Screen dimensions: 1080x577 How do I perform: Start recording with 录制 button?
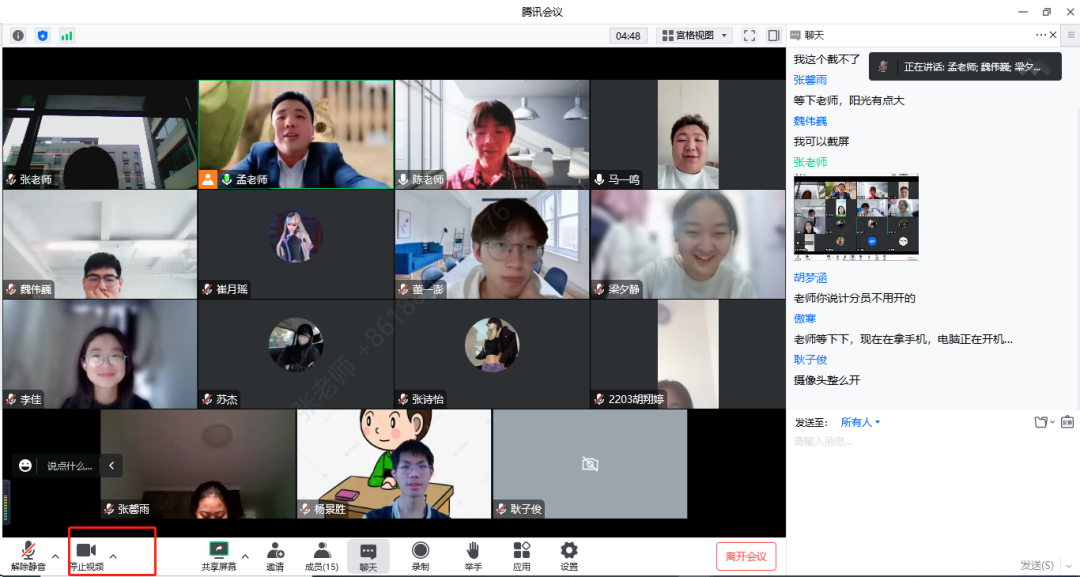420,555
